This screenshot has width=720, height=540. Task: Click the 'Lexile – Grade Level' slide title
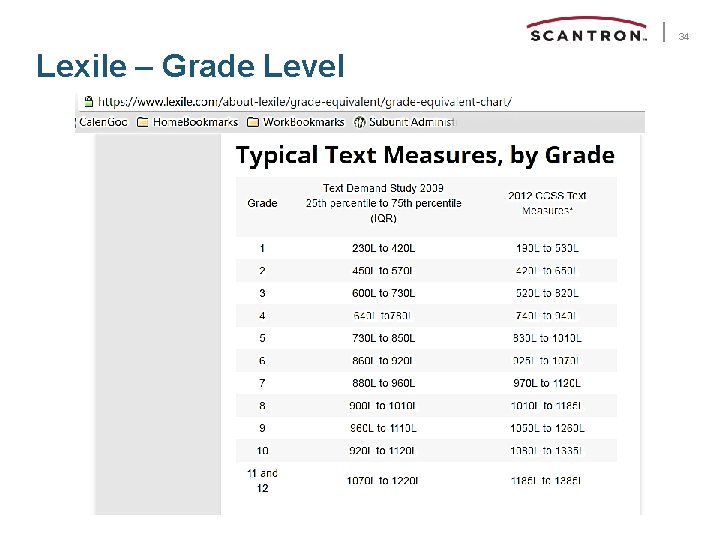pyautogui.click(x=190, y=66)
